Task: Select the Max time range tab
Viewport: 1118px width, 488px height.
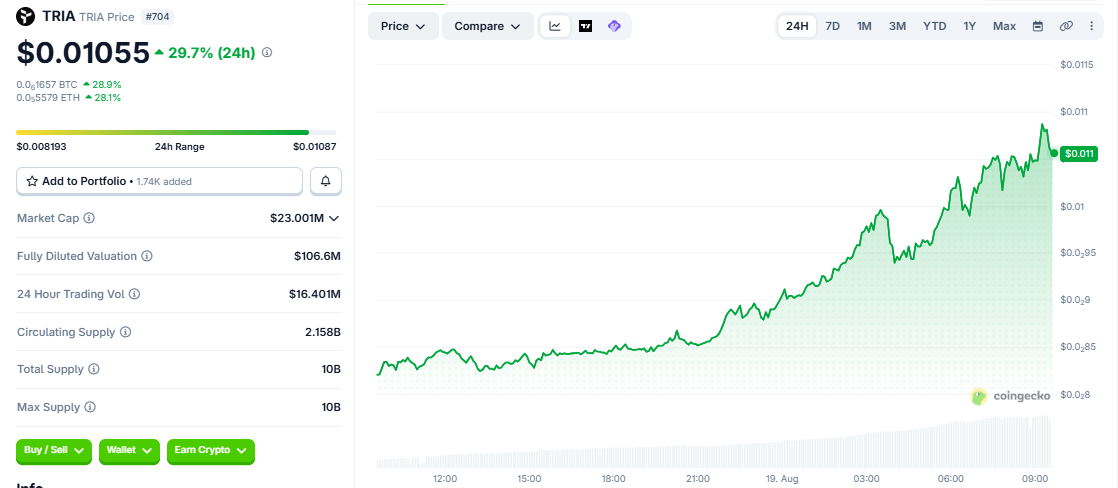Action: pyautogui.click(x=1004, y=26)
